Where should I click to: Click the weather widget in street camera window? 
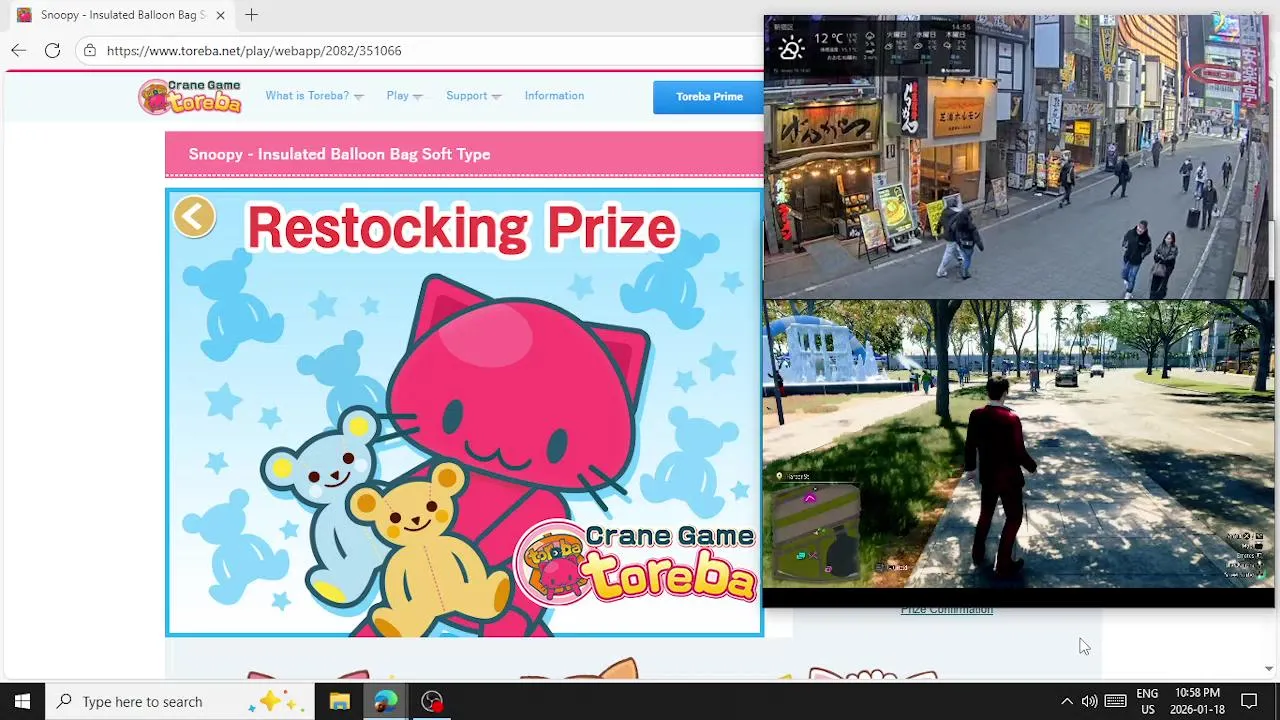click(872, 45)
